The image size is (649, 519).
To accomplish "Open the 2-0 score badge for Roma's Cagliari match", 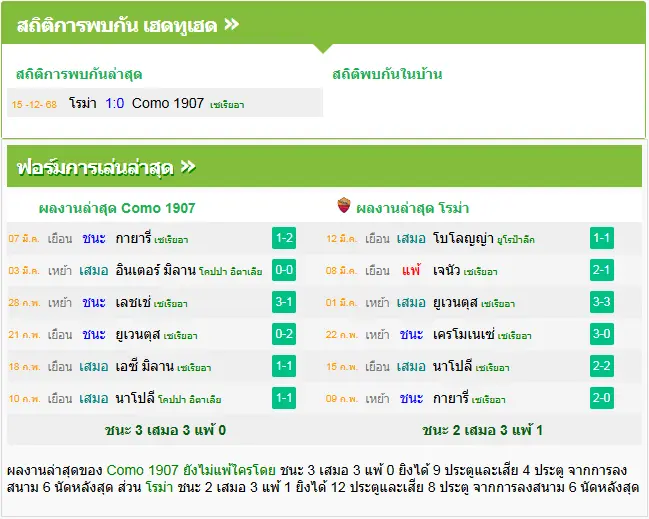I will [x=602, y=398].
